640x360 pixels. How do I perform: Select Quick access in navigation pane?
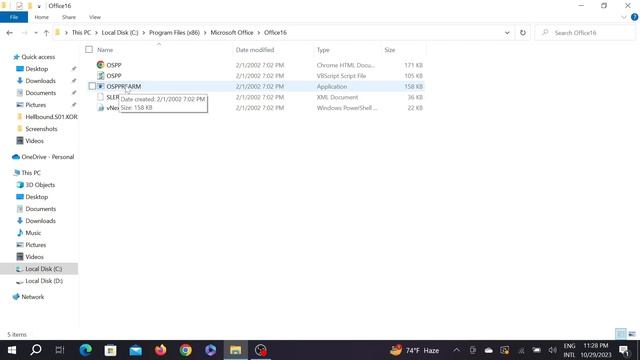(38, 57)
